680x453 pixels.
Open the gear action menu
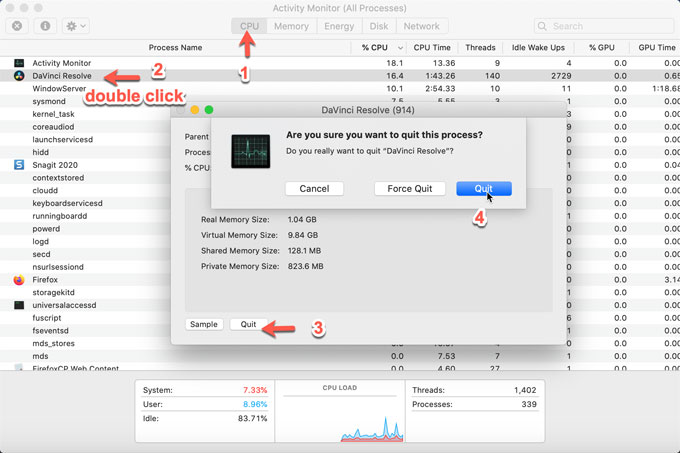[76, 26]
